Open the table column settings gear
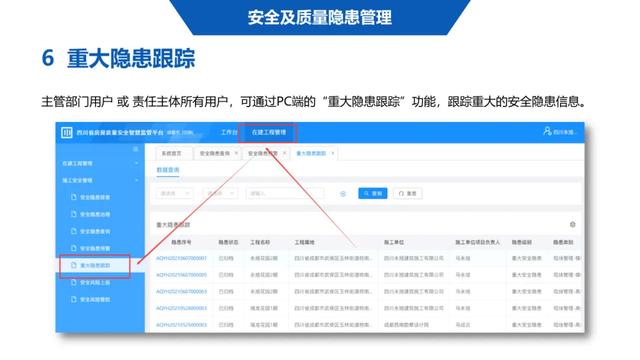The image size is (640, 360). [x=572, y=224]
